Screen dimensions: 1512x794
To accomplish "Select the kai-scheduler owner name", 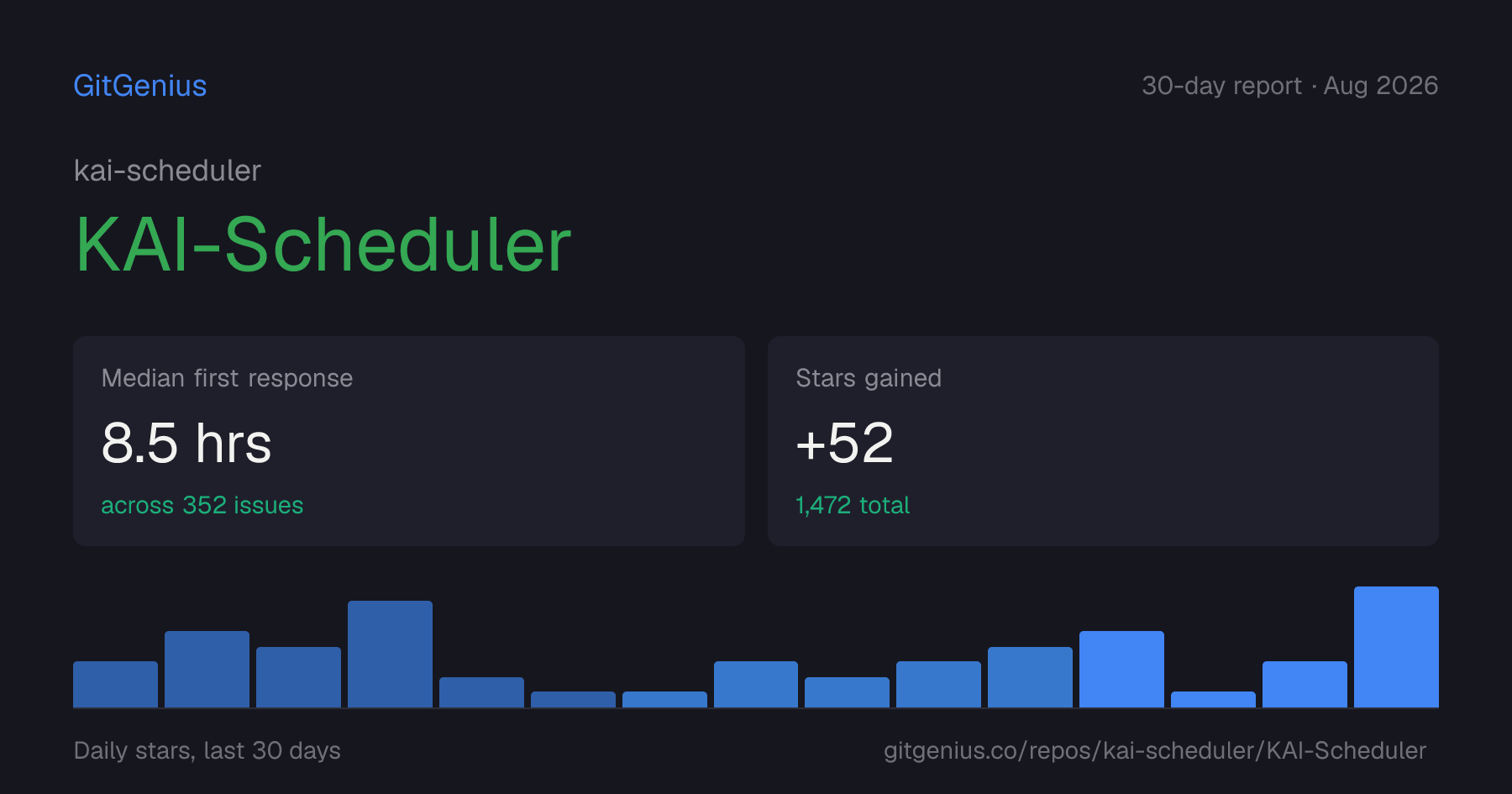I will point(167,171).
